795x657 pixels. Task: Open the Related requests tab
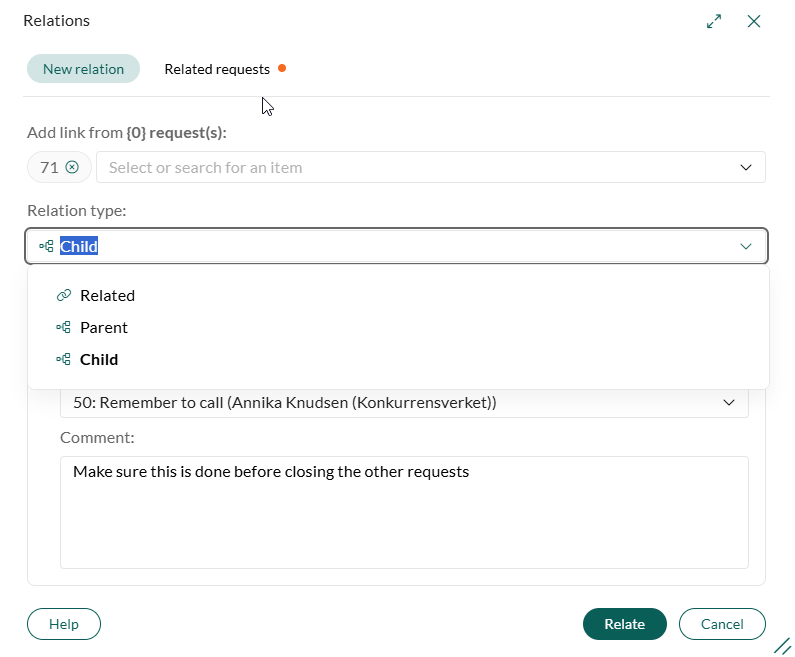pos(217,69)
